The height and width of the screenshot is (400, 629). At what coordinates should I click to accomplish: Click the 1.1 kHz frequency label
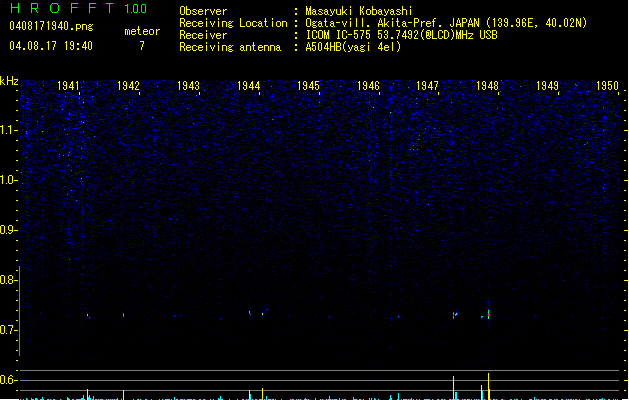[x=8, y=130]
